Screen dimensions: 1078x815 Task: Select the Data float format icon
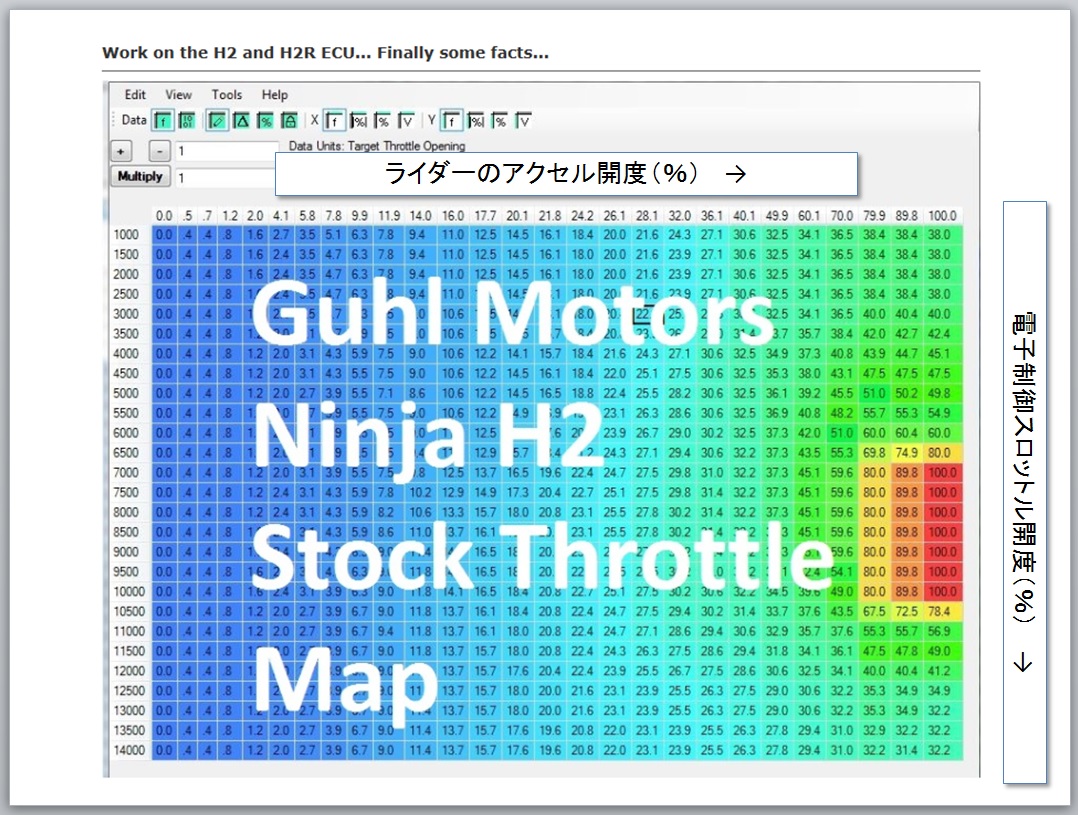click(163, 121)
